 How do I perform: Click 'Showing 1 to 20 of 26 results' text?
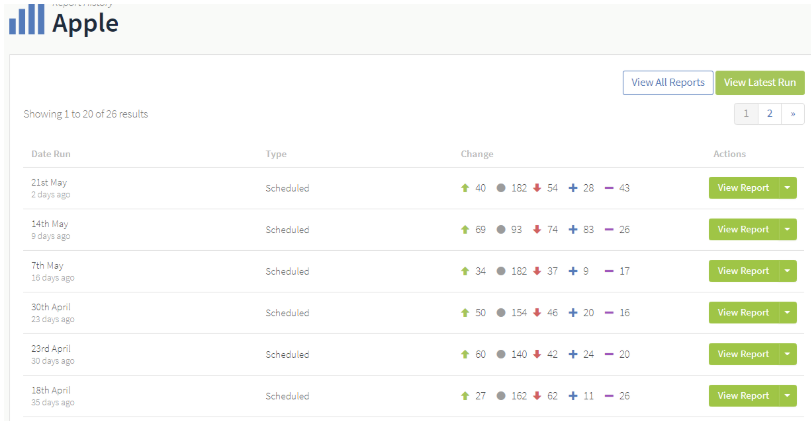pyautogui.click(x=86, y=114)
